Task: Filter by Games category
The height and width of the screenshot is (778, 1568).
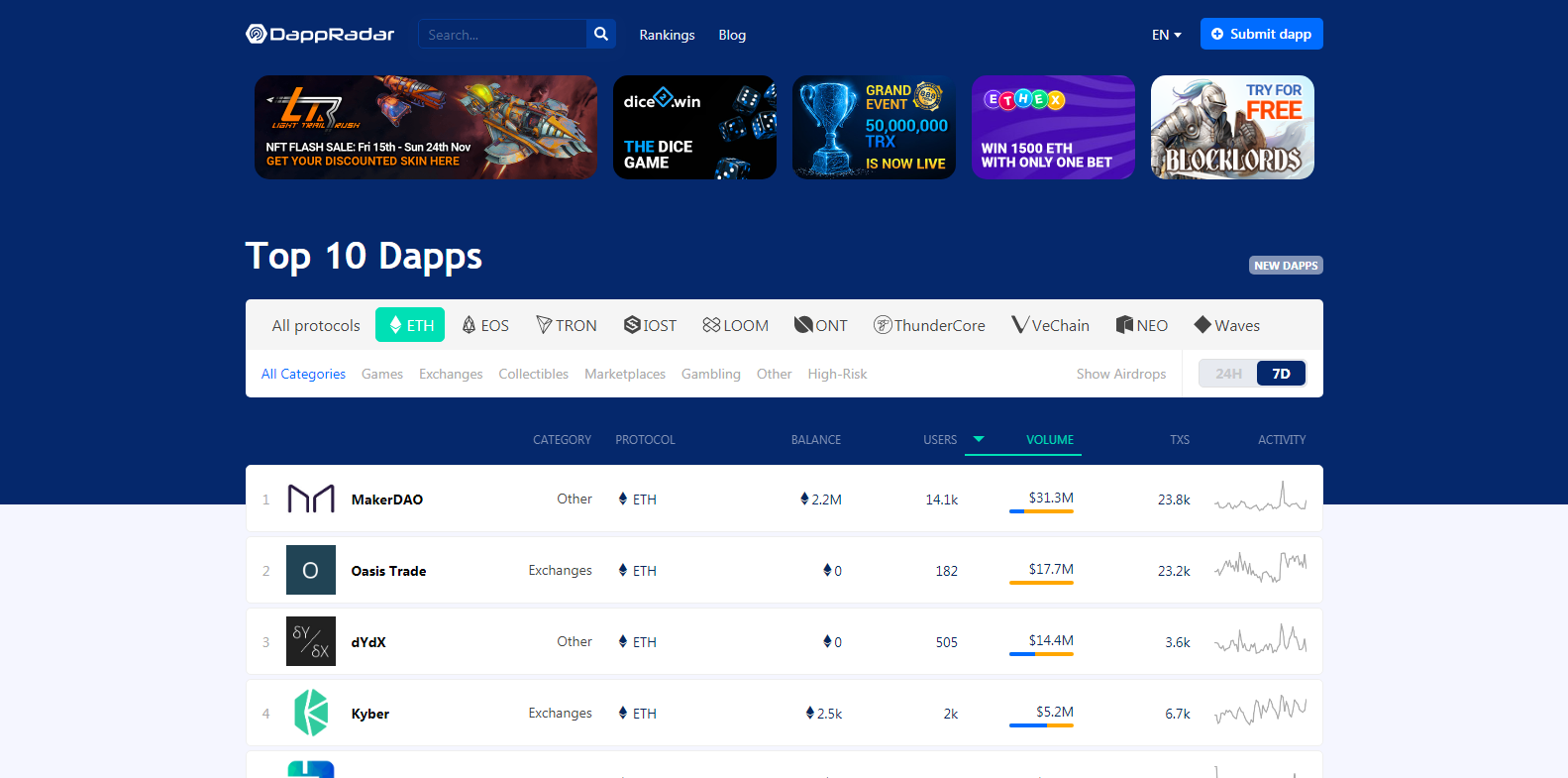Action: pos(382,374)
